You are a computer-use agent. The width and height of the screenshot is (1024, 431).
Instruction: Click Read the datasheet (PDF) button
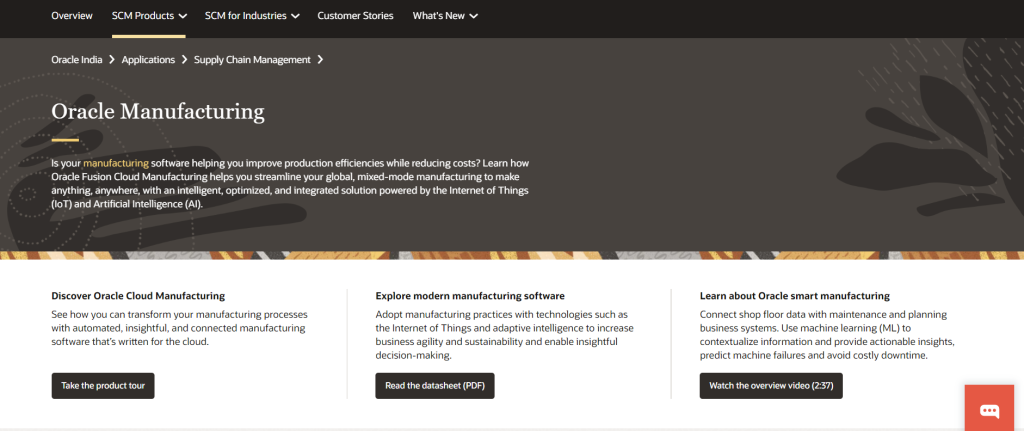coord(435,385)
